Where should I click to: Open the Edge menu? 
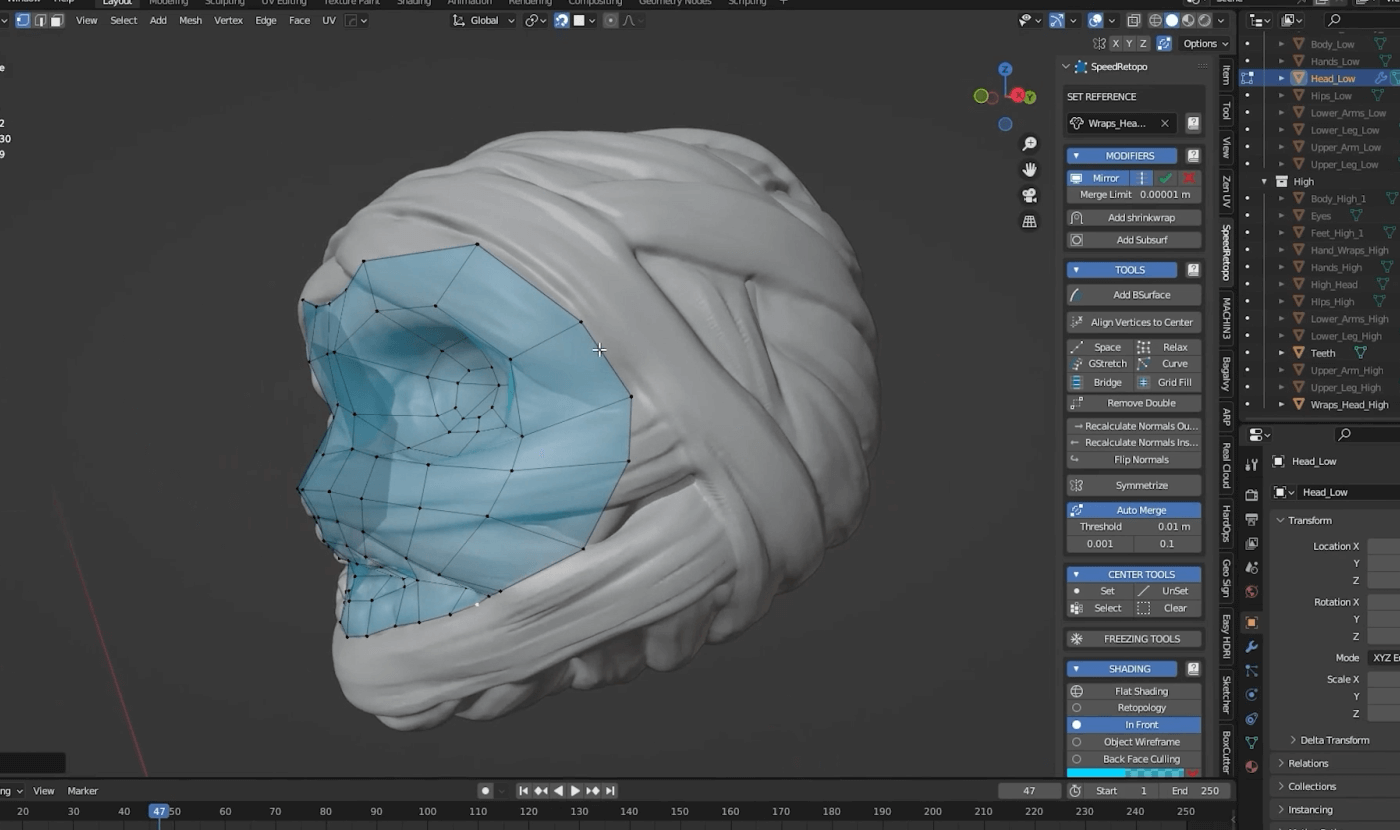(x=265, y=20)
